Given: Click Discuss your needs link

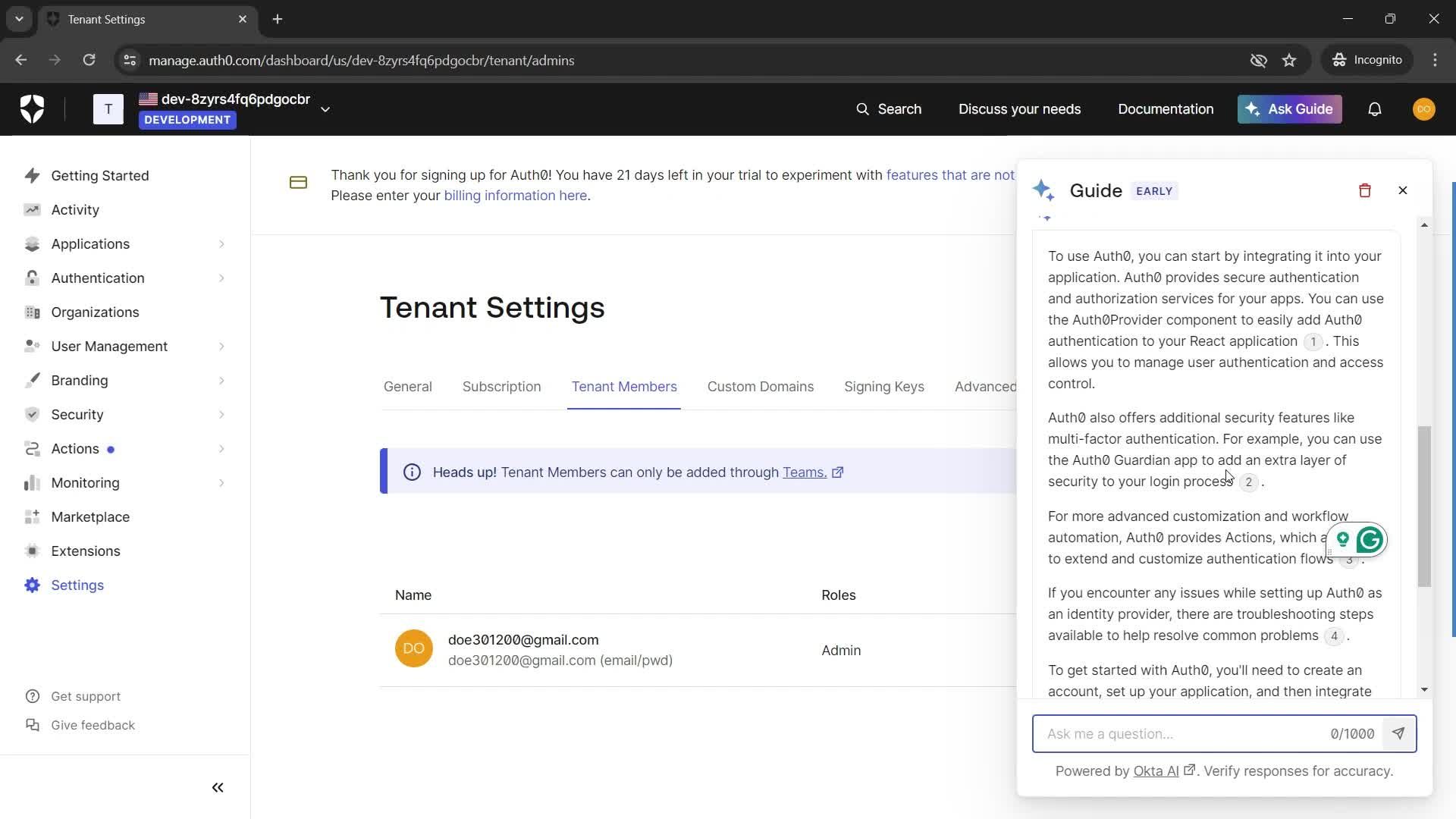Looking at the screenshot, I should [x=1019, y=109].
